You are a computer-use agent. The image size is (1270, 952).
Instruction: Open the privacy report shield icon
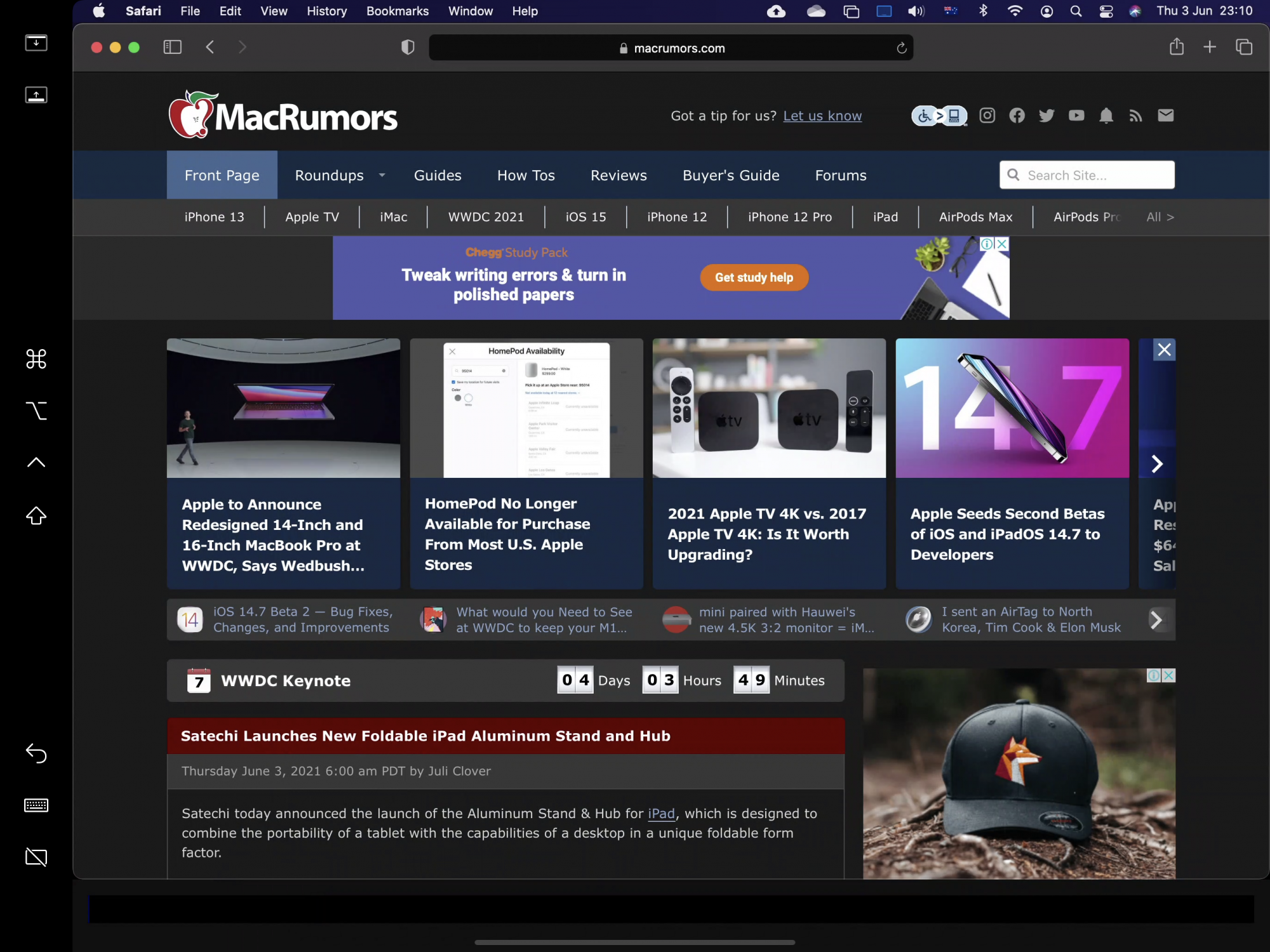408,48
